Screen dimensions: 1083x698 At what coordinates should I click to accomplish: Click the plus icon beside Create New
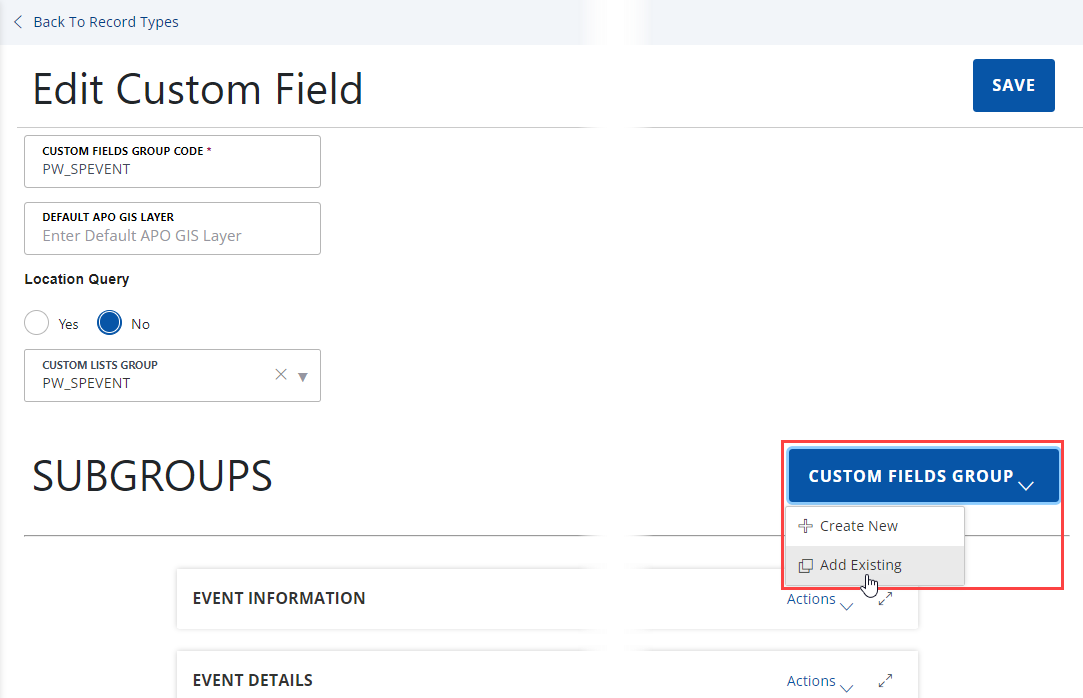[x=805, y=526]
